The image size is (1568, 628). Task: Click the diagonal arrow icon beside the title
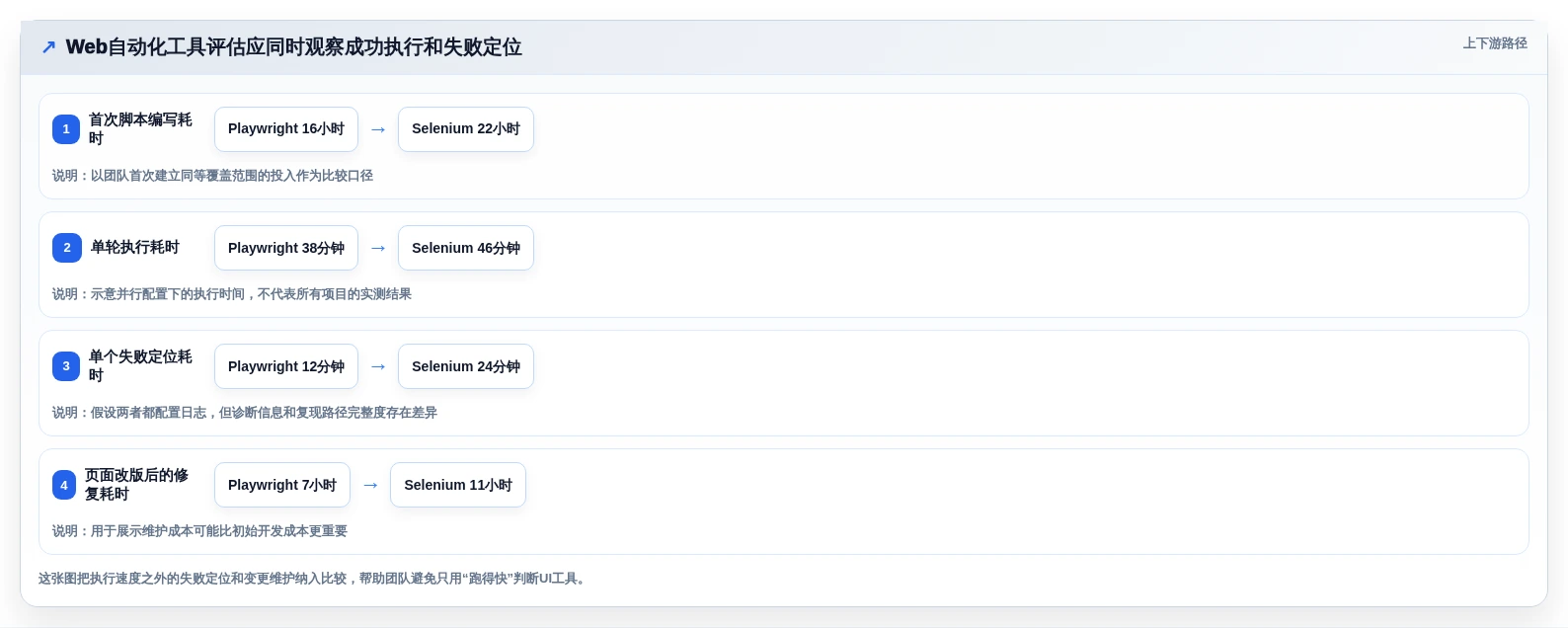48,47
